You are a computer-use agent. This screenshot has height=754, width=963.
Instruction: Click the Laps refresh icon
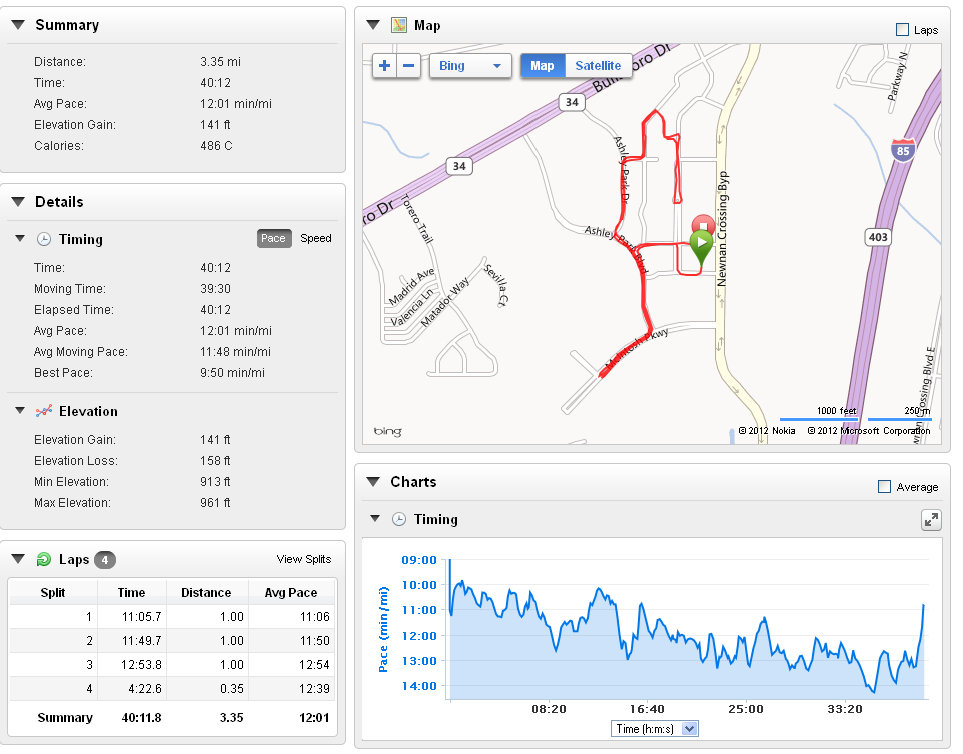44,559
